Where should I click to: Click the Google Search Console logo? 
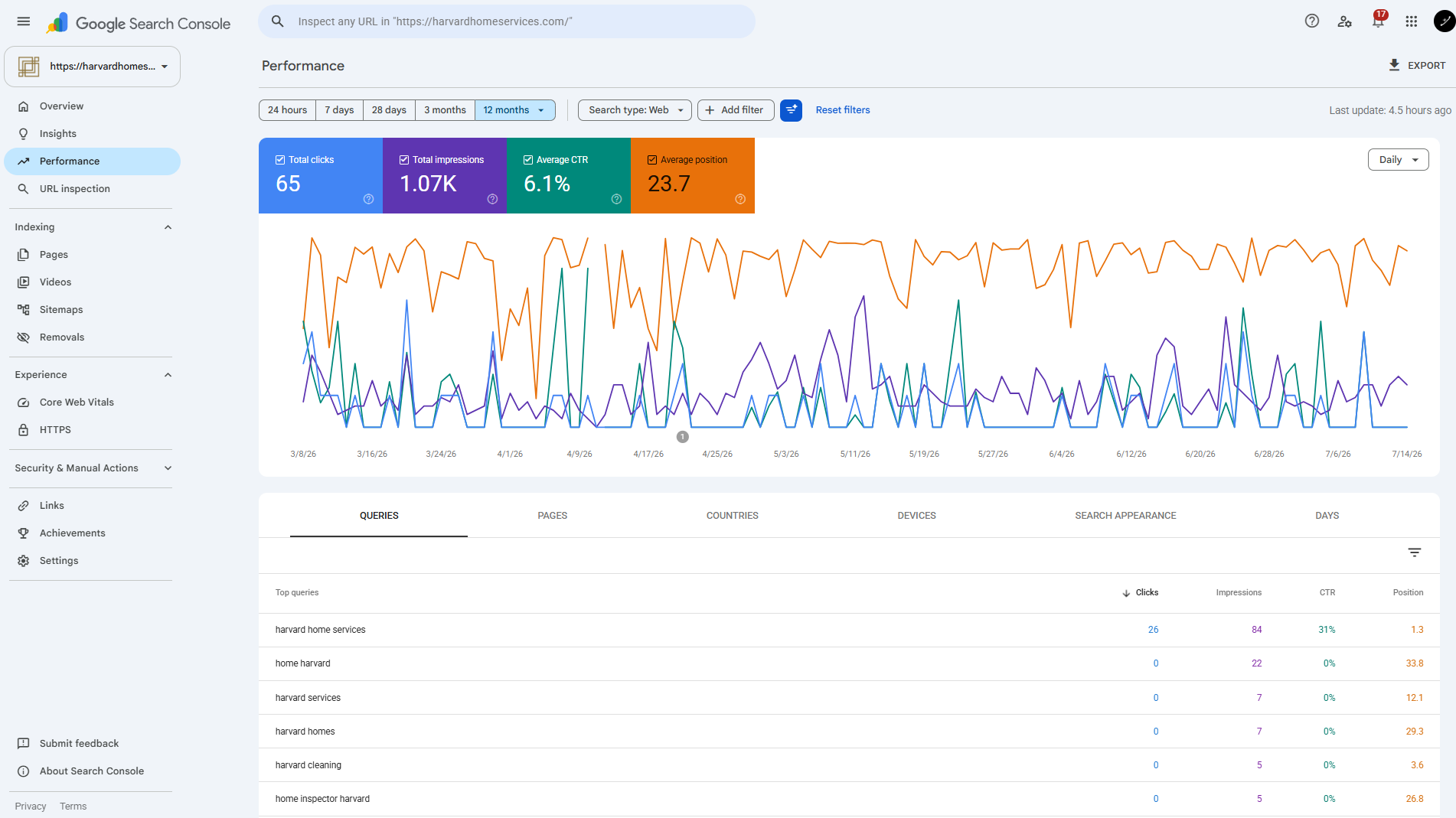139,23
